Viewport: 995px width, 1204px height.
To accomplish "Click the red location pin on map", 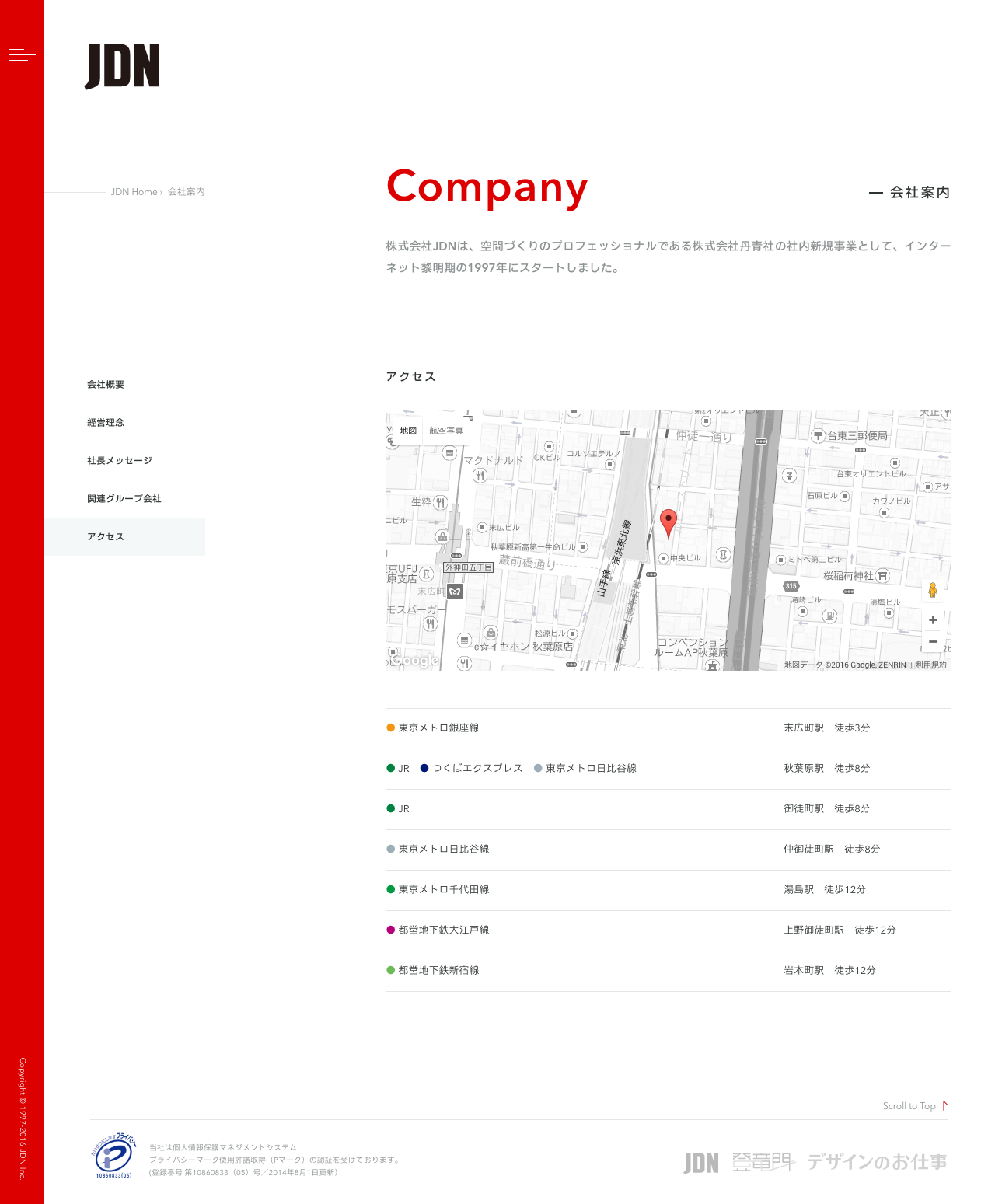I will [x=668, y=523].
